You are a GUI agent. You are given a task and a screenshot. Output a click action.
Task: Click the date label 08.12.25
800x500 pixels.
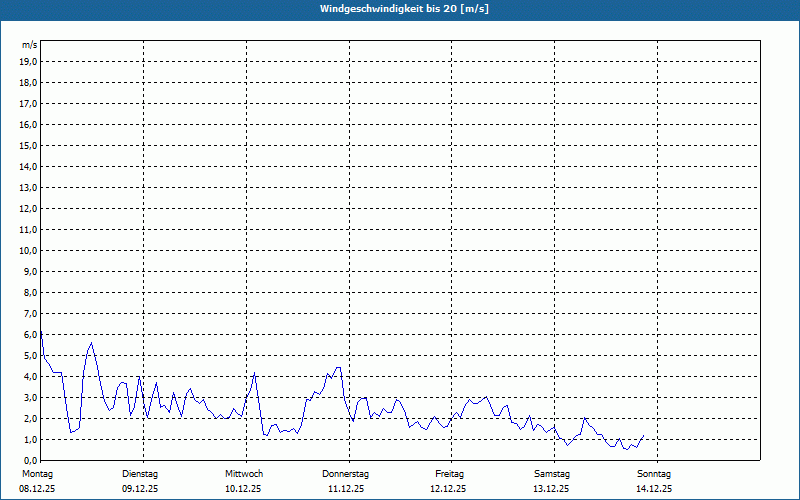click(x=37, y=489)
